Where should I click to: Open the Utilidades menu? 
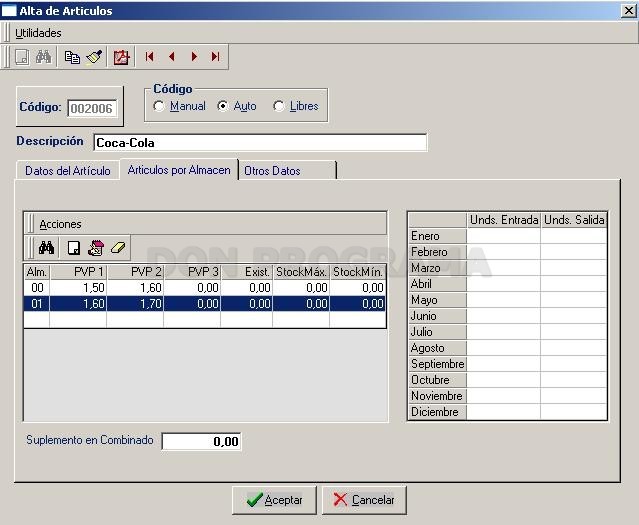[38, 33]
